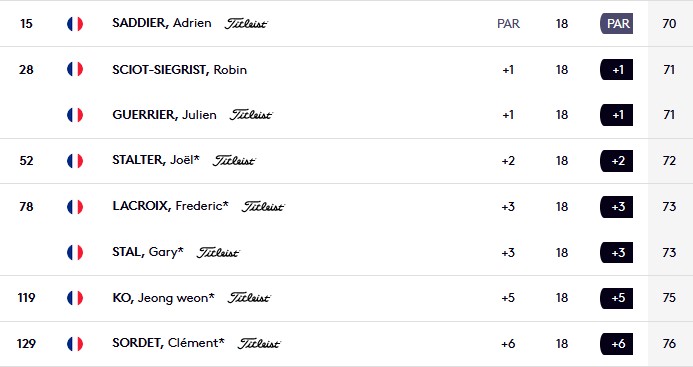Select the STALTER, Joël player name
This screenshot has width=693, height=367.
[156, 160]
